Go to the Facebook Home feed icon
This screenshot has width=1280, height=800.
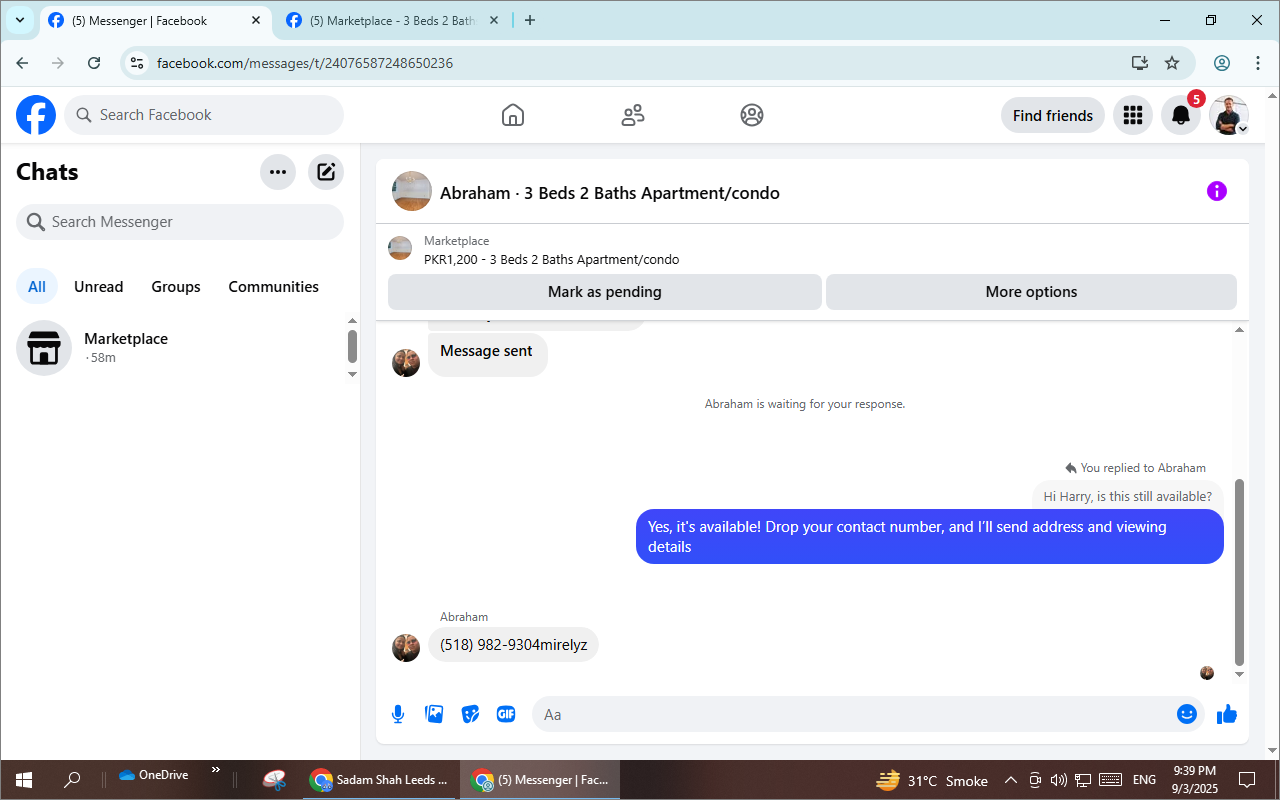(x=513, y=115)
